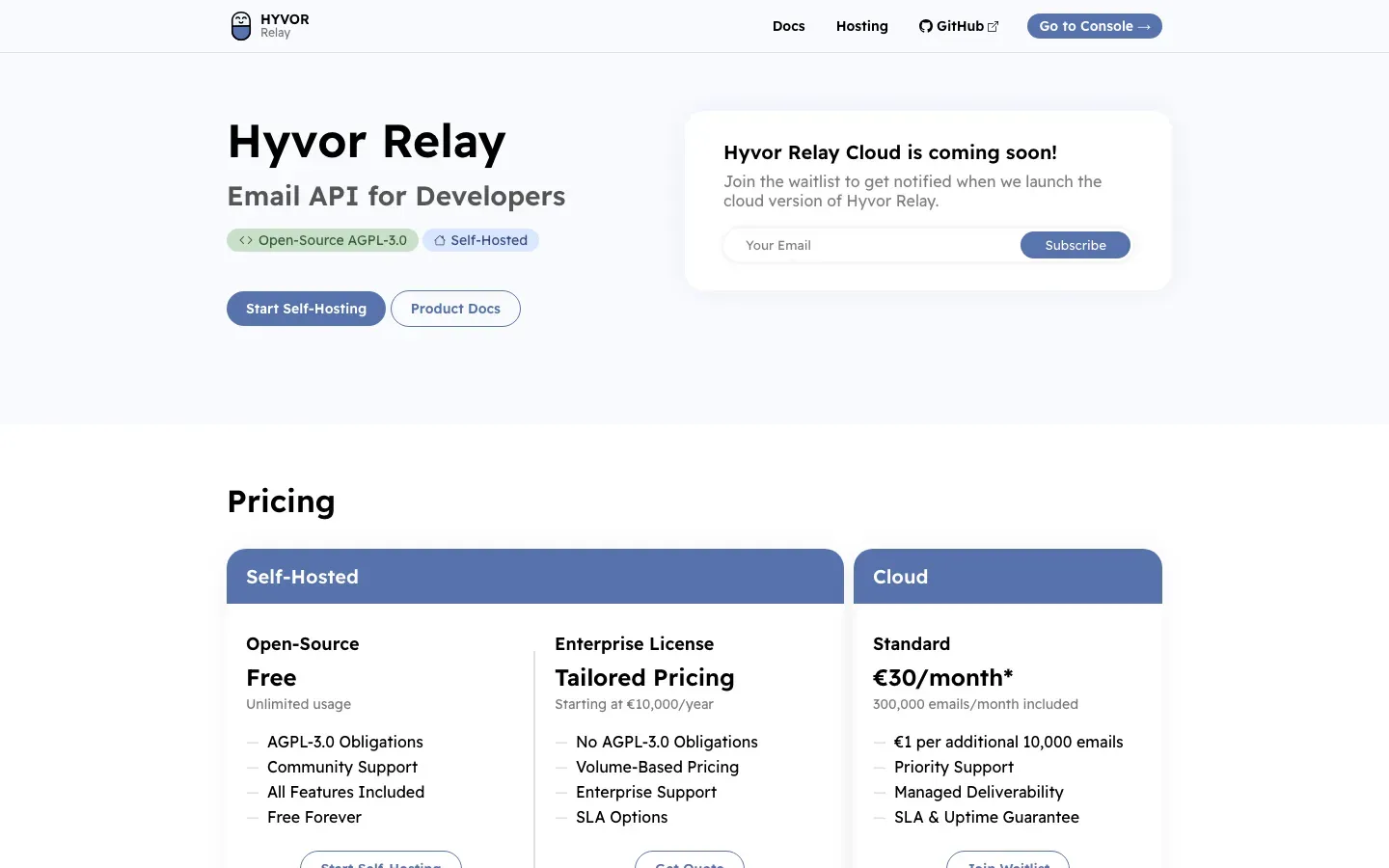Click the Community Support list item
Image resolution: width=1389 pixels, height=868 pixels.
coord(342,767)
